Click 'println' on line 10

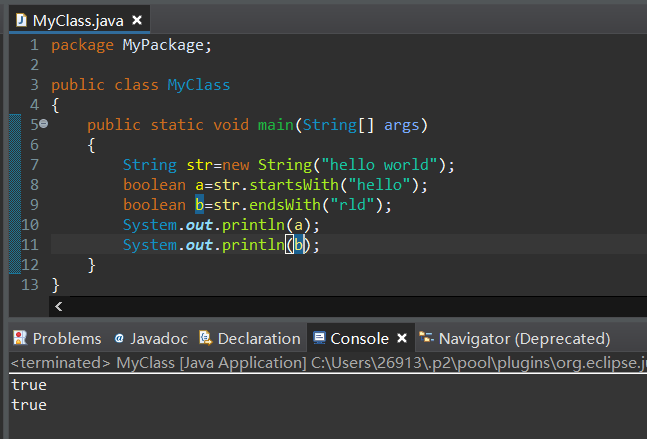point(253,225)
